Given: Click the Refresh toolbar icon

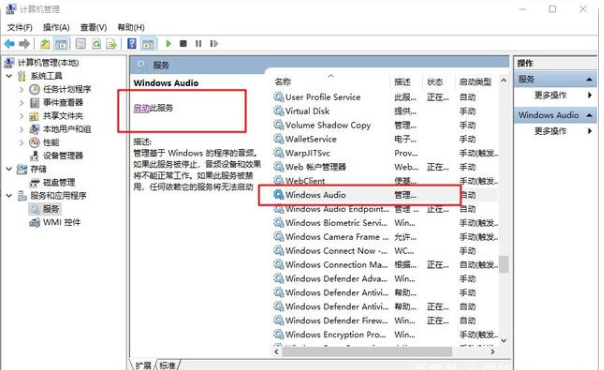Looking at the screenshot, I should pyautogui.click(x=96, y=44).
